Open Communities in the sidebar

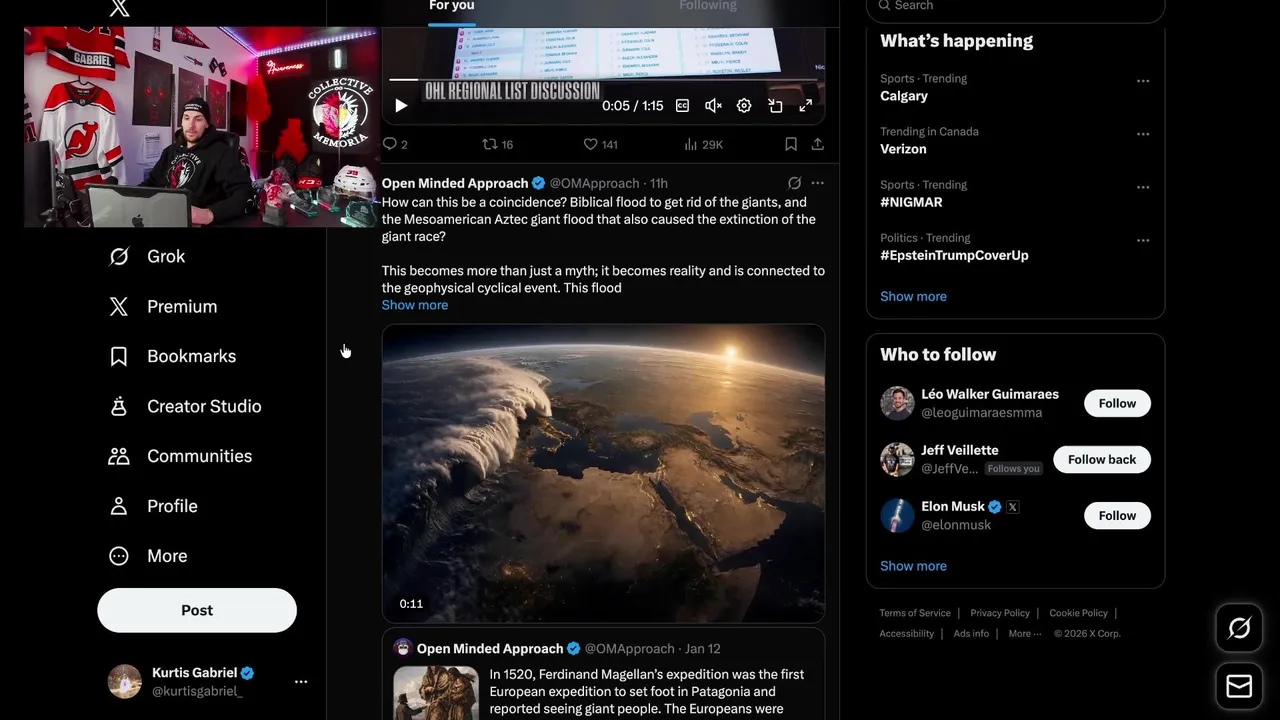click(180, 456)
